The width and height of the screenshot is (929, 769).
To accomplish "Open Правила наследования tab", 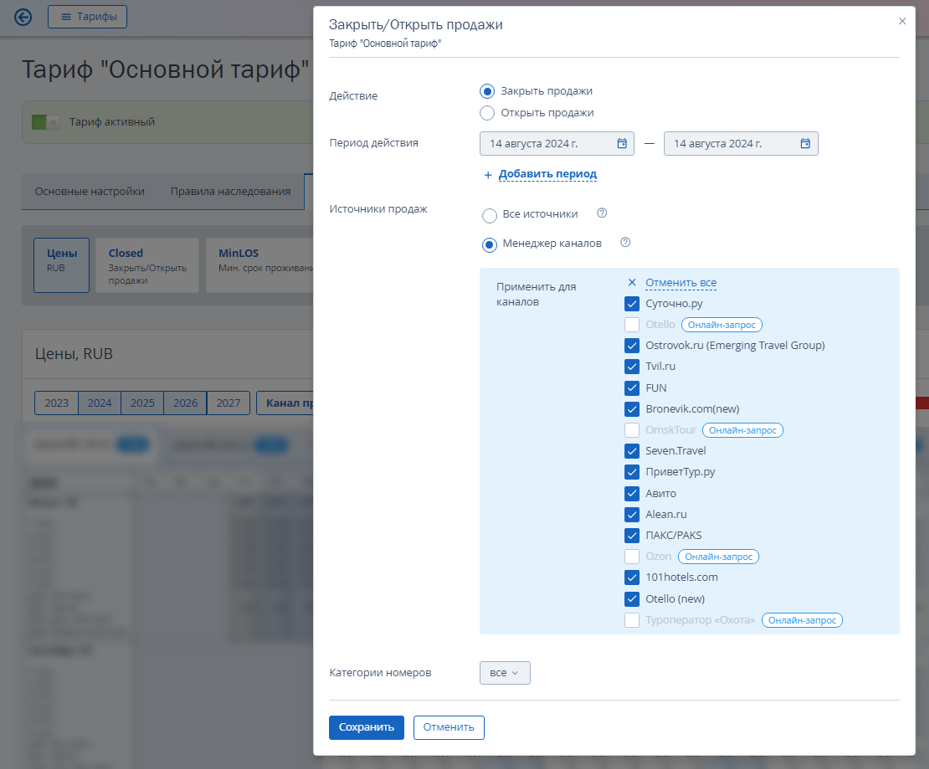I will (230, 191).
